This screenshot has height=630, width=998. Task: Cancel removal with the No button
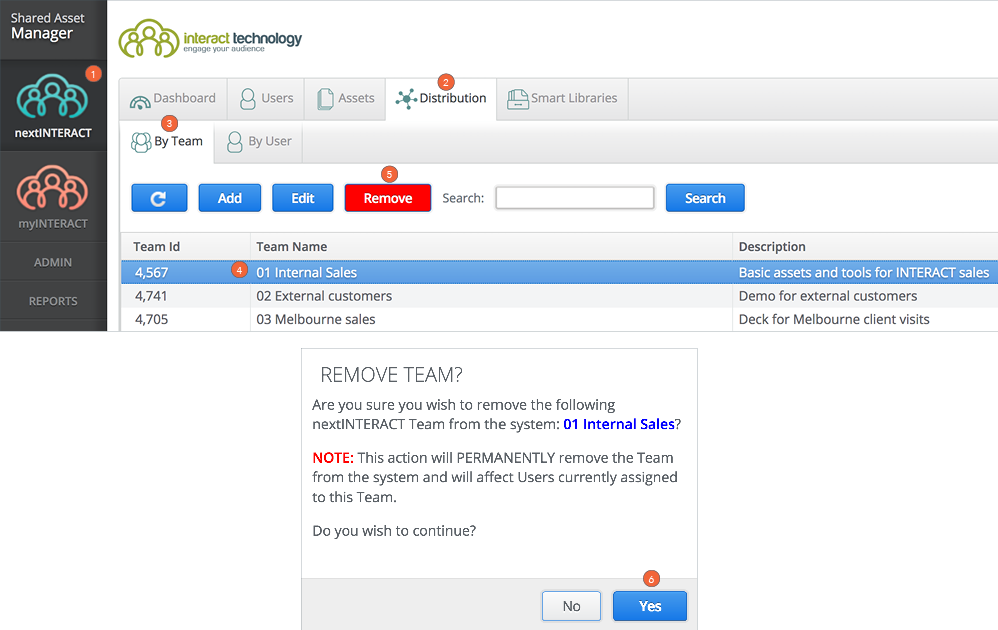pyautogui.click(x=572, y=606)
